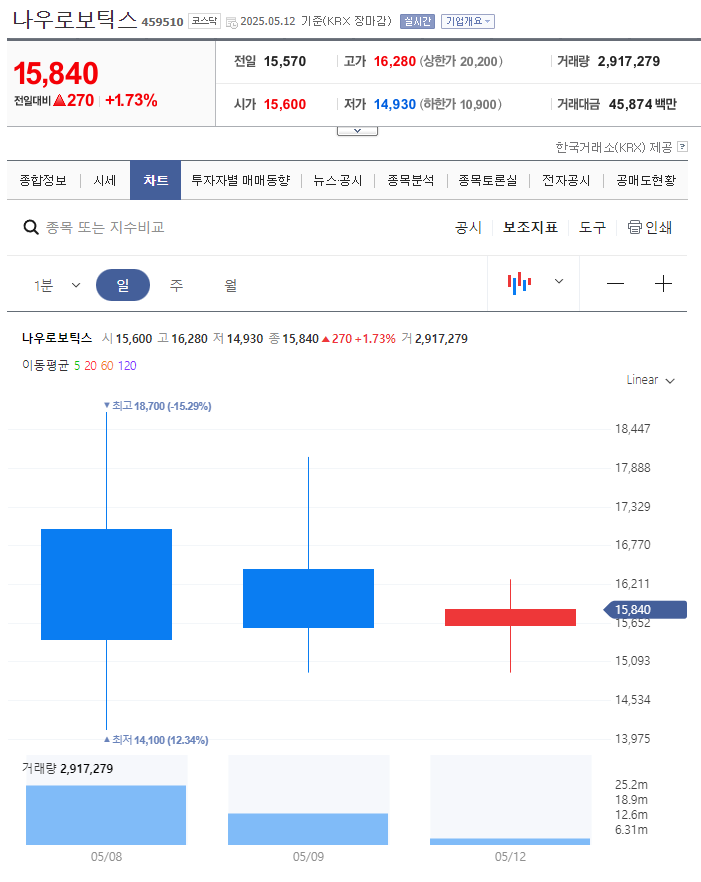
Task: Open the 공매도현황 tab
Action: tap(646, 181)
